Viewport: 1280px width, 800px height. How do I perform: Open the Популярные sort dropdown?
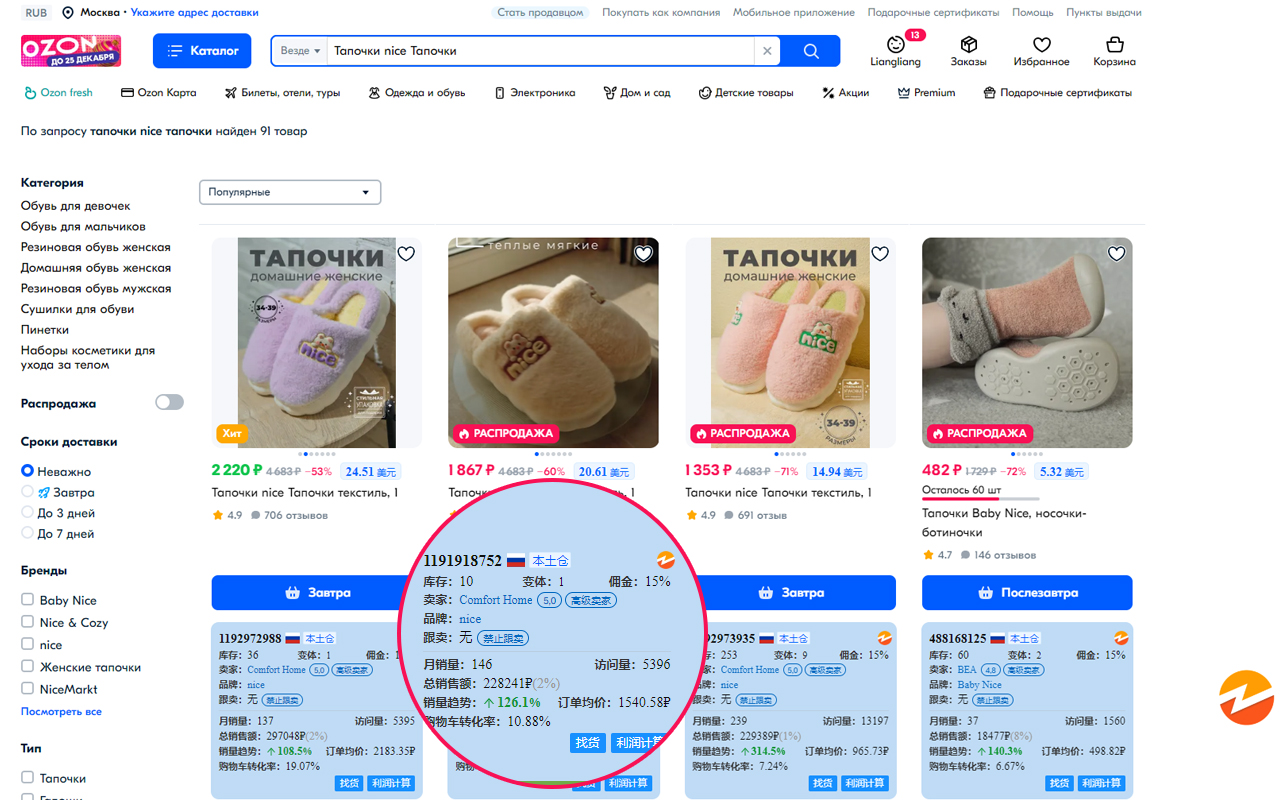click(x=289, y=191)
